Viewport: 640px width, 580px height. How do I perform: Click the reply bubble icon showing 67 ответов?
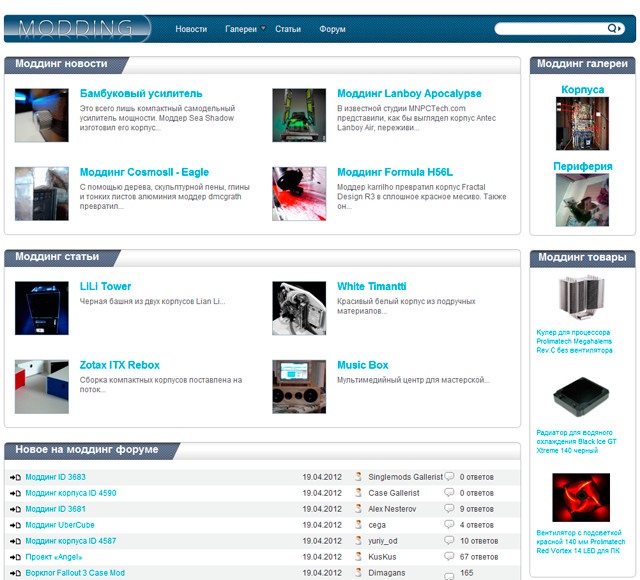(449, 556)
